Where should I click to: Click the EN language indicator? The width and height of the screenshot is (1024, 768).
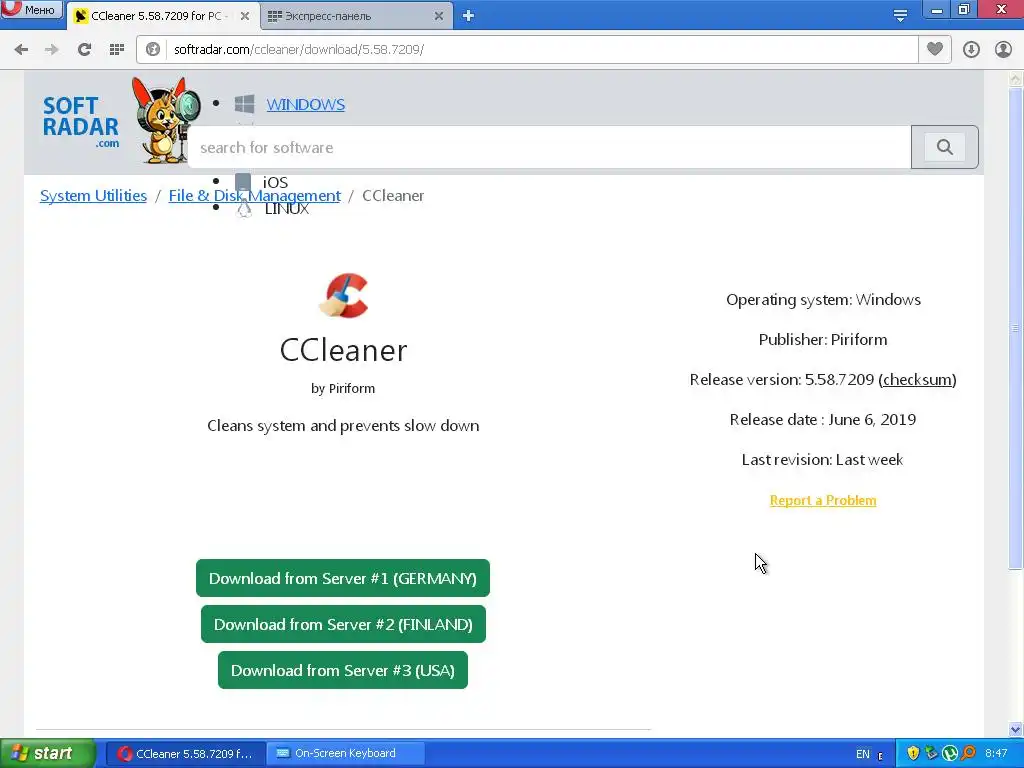[863, 754]
